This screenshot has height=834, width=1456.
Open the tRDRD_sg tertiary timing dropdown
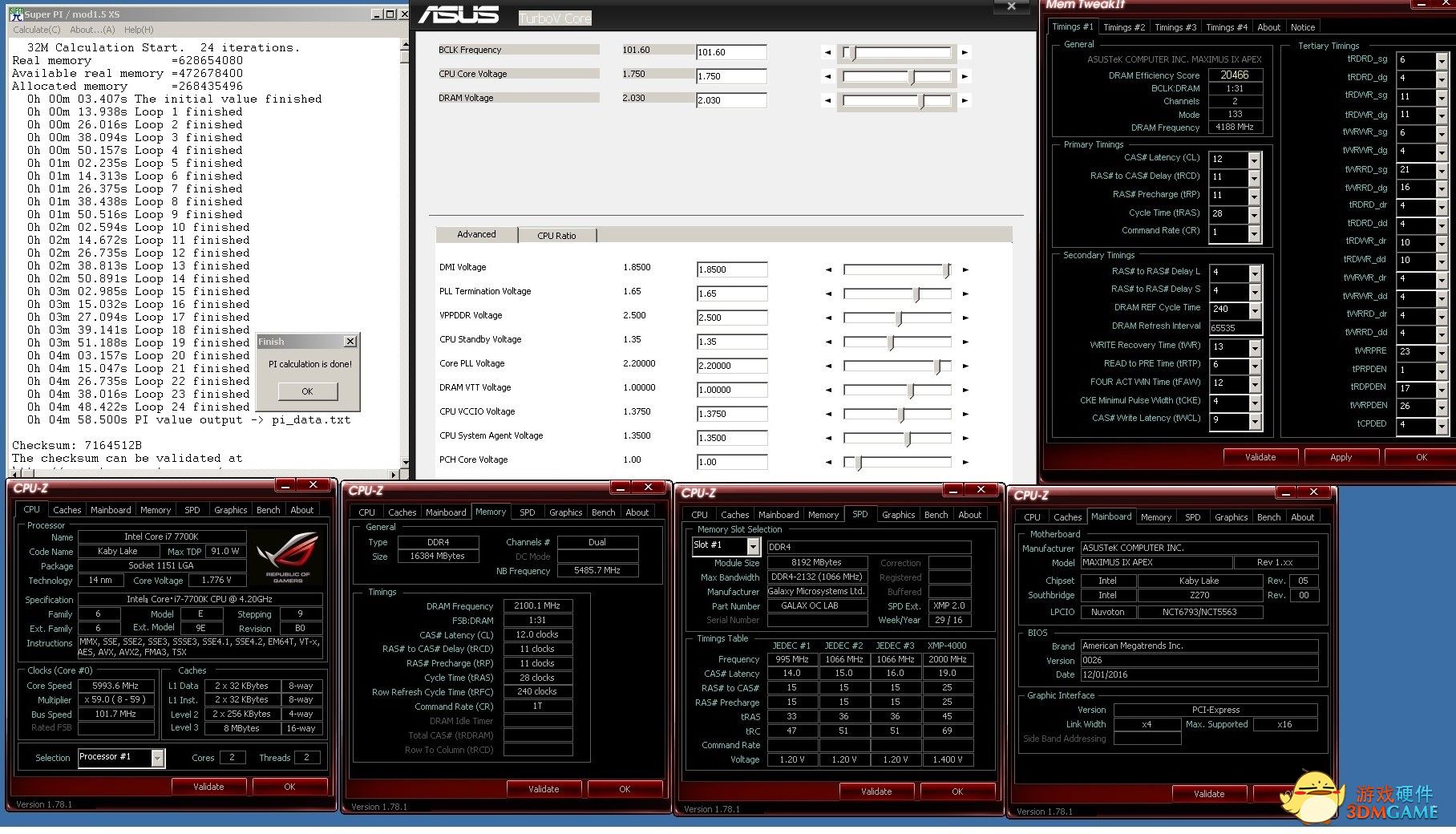tap(1442, 60)
